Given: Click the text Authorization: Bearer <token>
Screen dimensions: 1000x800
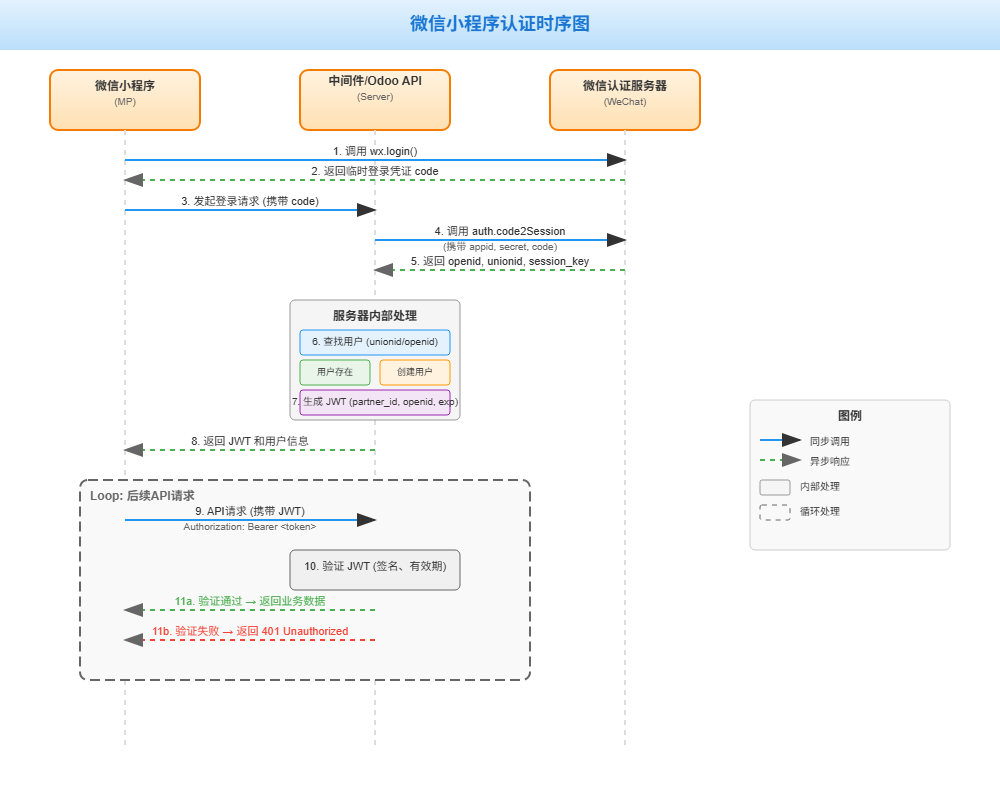Looking at the screenshot, I should [250, 527].
